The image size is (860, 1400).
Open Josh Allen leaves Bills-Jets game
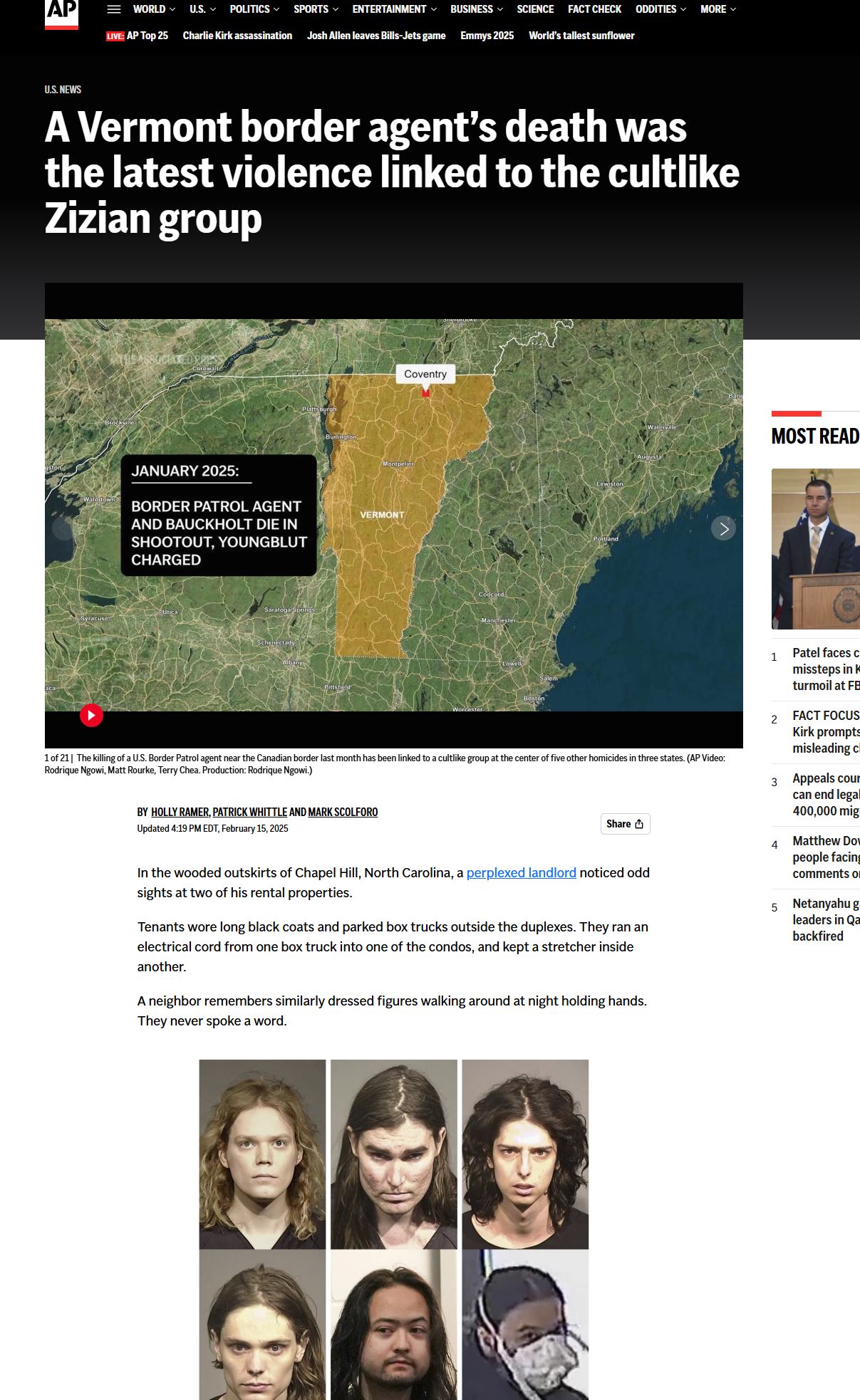tap(376, 36)
